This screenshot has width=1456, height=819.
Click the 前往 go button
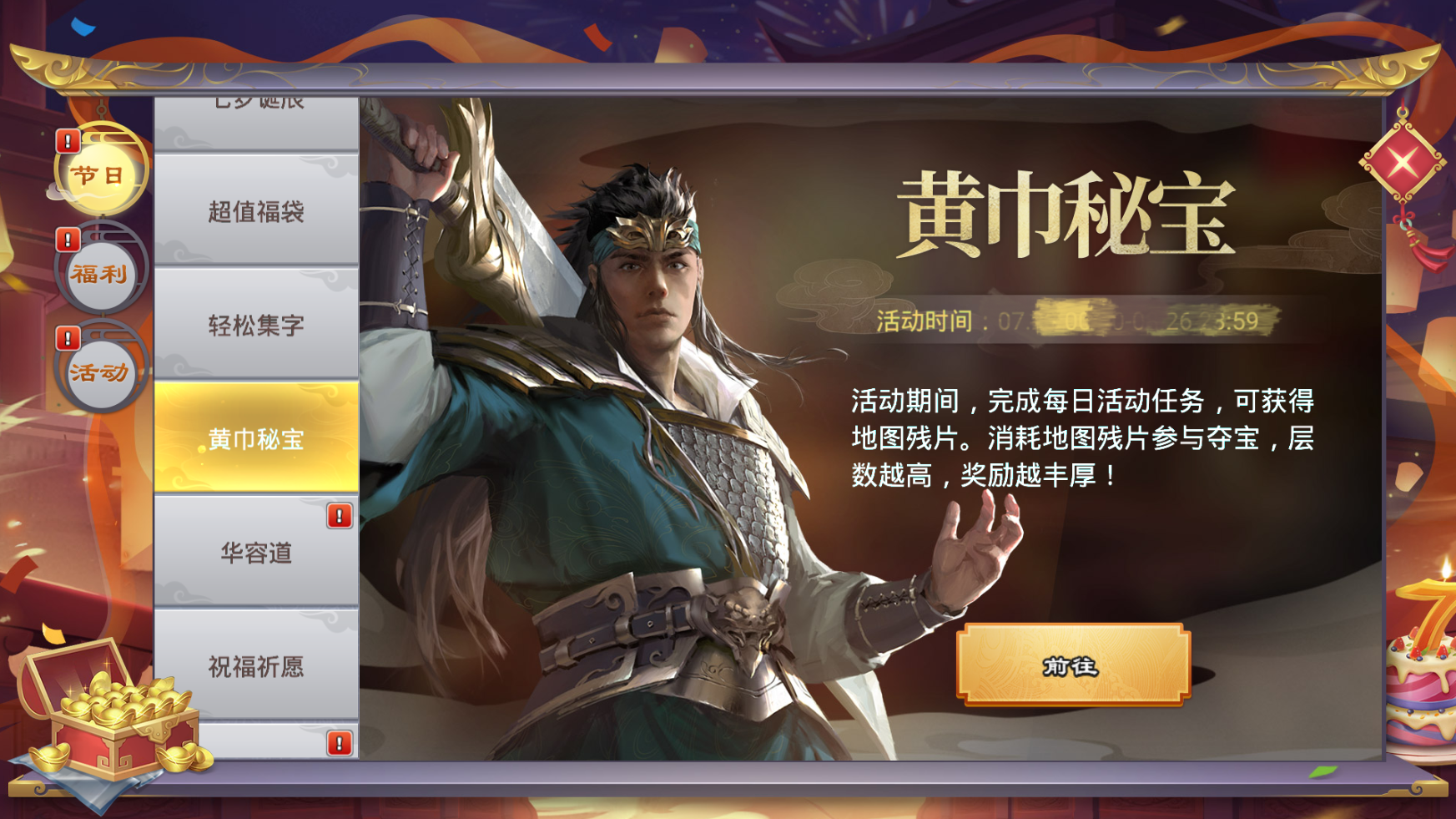(x=1073, y=665)
